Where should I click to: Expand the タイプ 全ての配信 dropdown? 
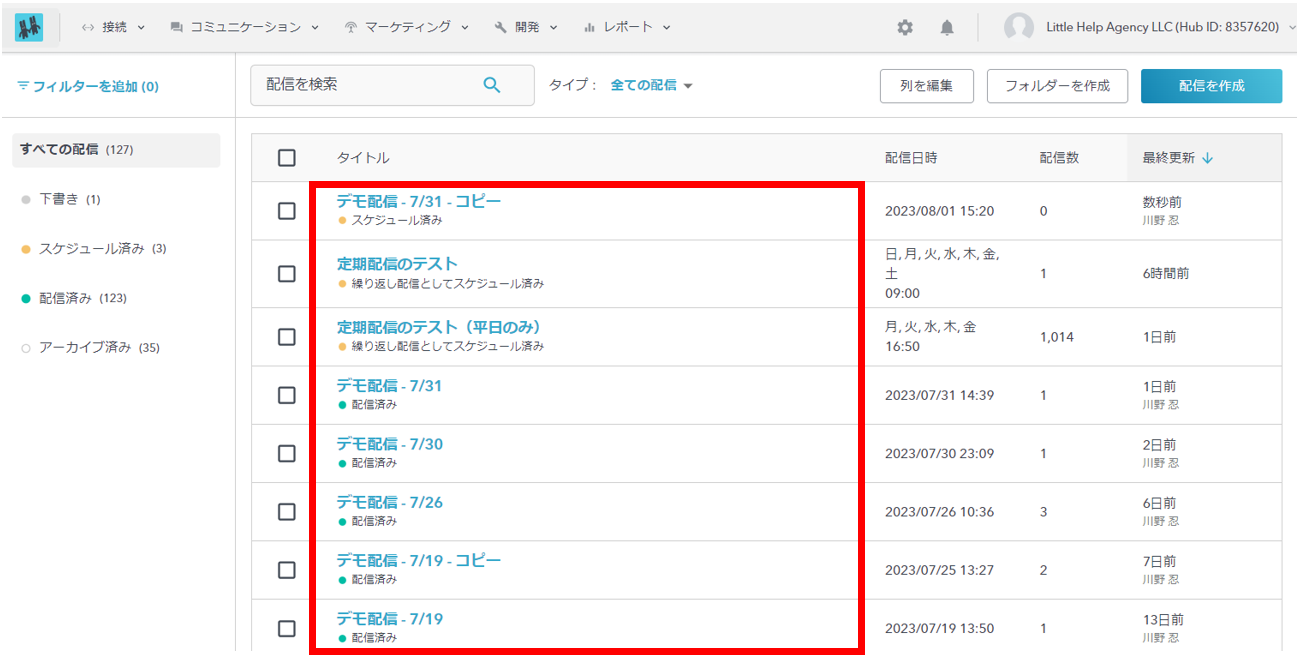(x=652, y=86)
